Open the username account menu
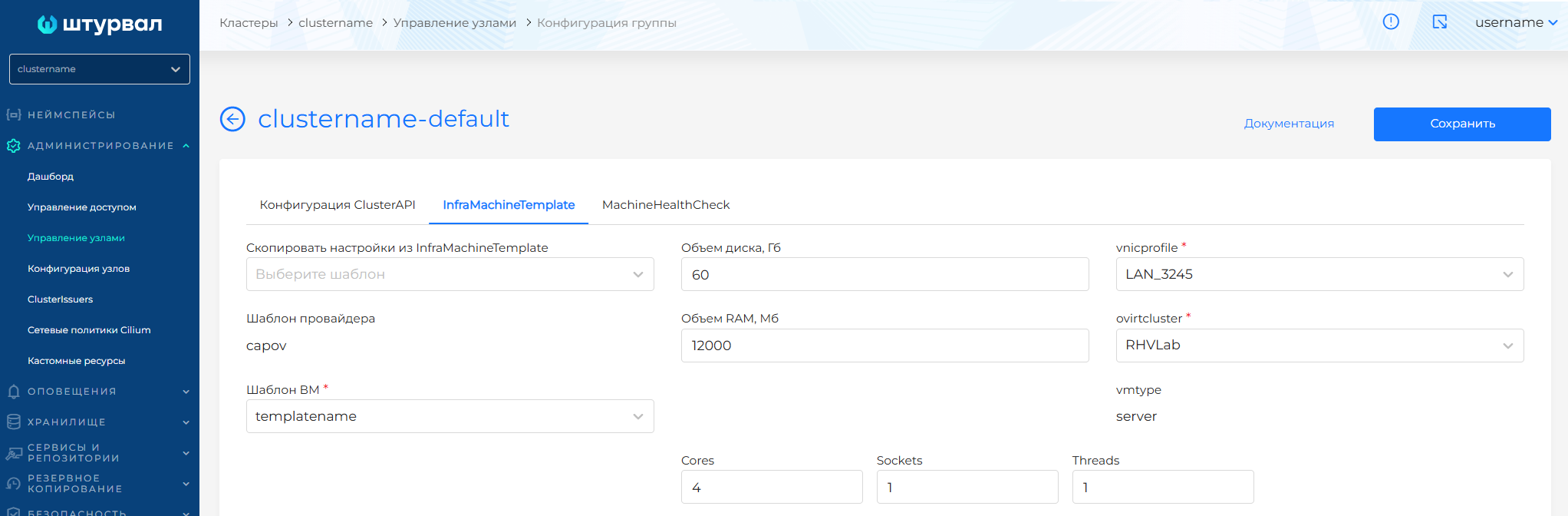Image resolution: width=1568 pixels, height=516 pixels. pyautogui.click(x=1515, y=22)
